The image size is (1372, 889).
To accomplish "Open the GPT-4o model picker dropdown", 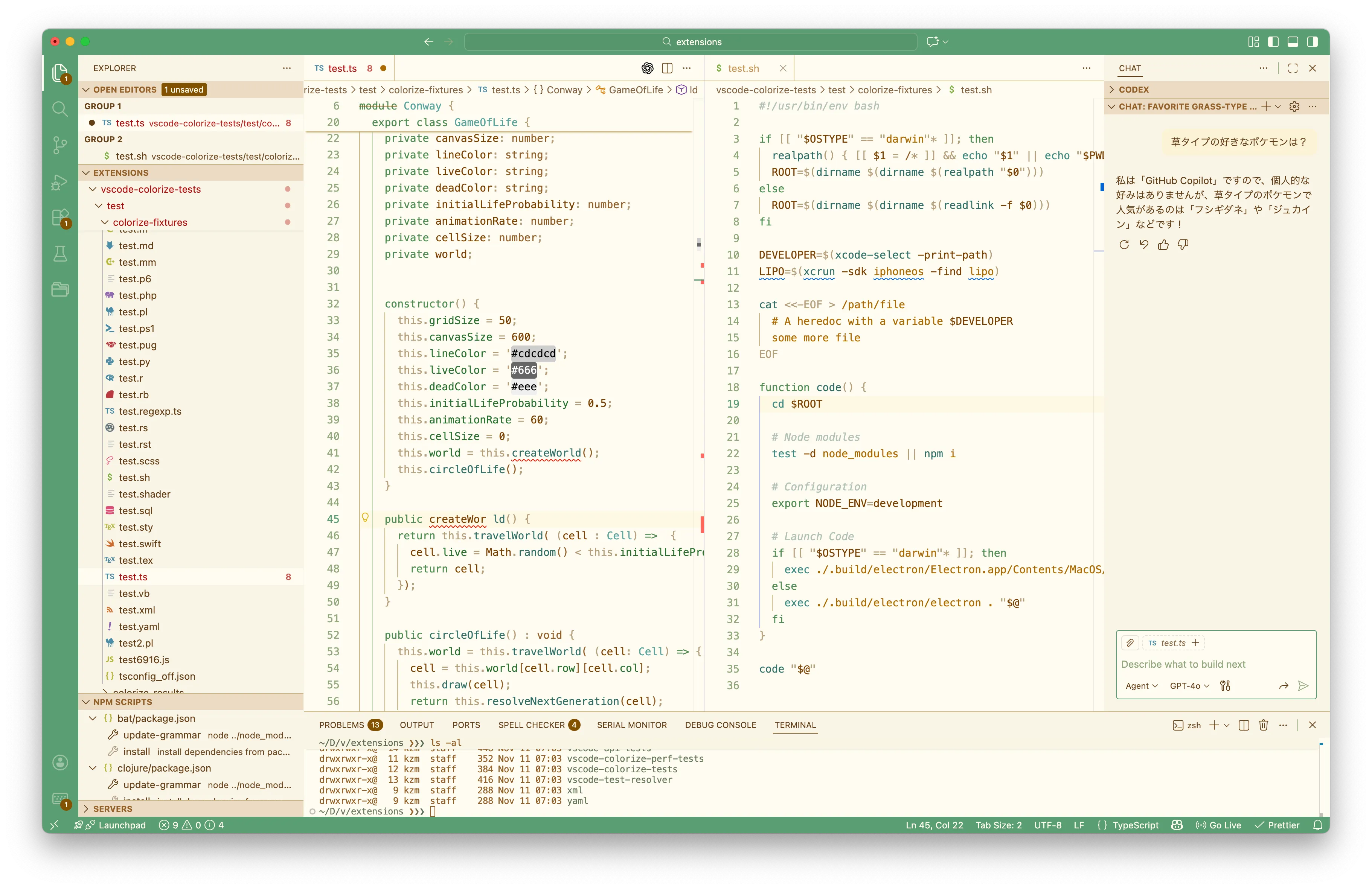I will point(1189,686).
